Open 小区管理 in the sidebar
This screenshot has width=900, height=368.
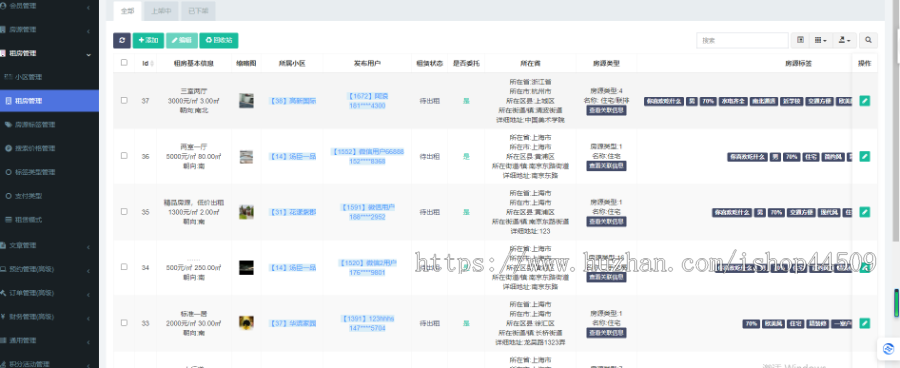pyautogui.click(x=49, y=77)
